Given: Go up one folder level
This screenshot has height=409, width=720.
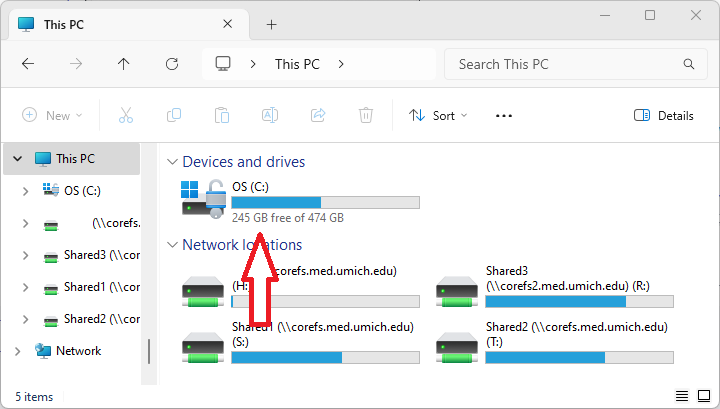Looking at the screenshot, I should (x=124, y=64).
